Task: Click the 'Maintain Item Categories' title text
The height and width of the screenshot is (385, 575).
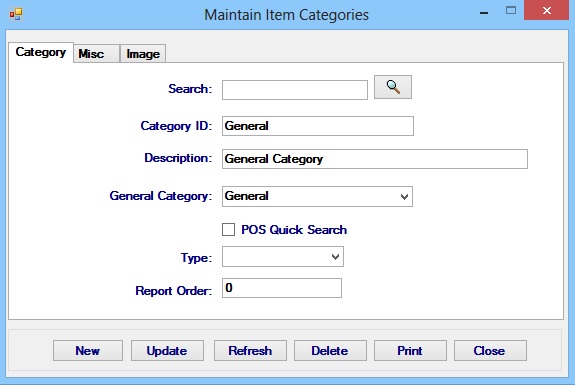Action: pos(286,15)
